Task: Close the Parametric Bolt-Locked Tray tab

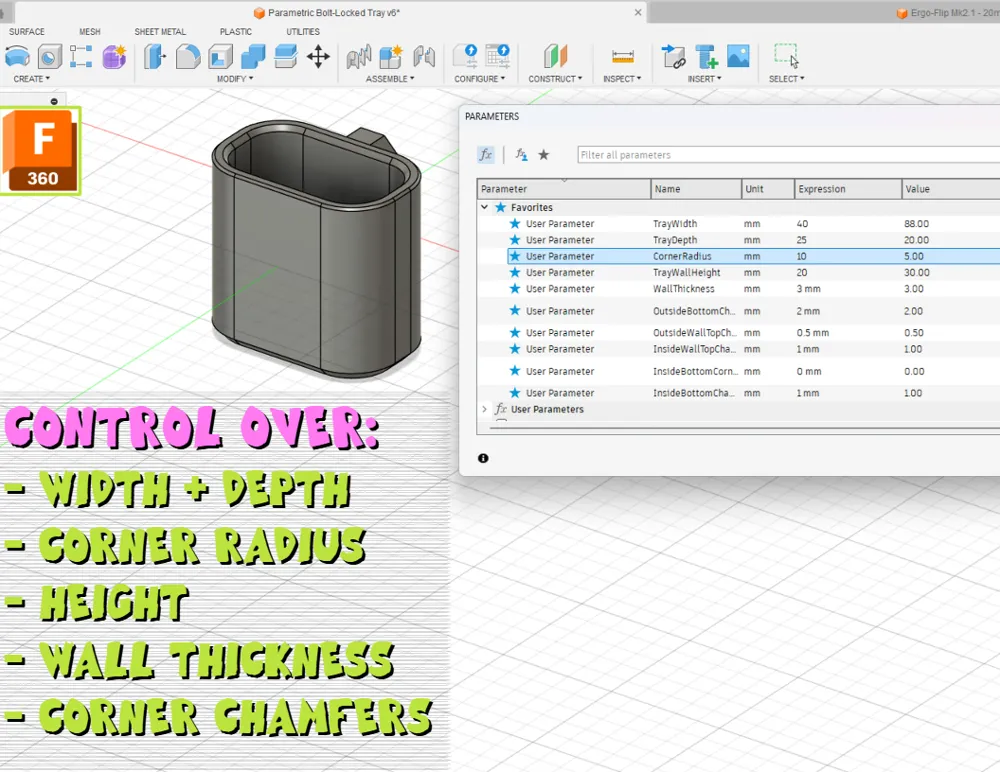Action: 638,12
